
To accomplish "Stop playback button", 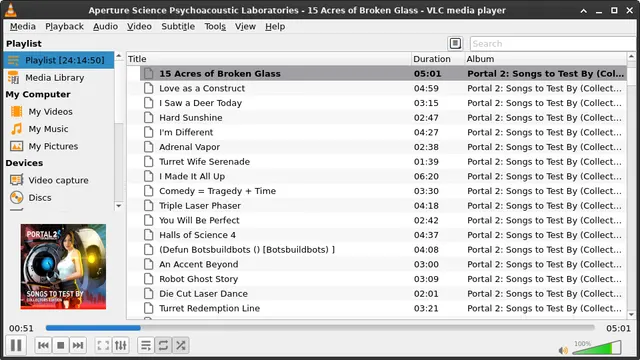I will [60, 345].
